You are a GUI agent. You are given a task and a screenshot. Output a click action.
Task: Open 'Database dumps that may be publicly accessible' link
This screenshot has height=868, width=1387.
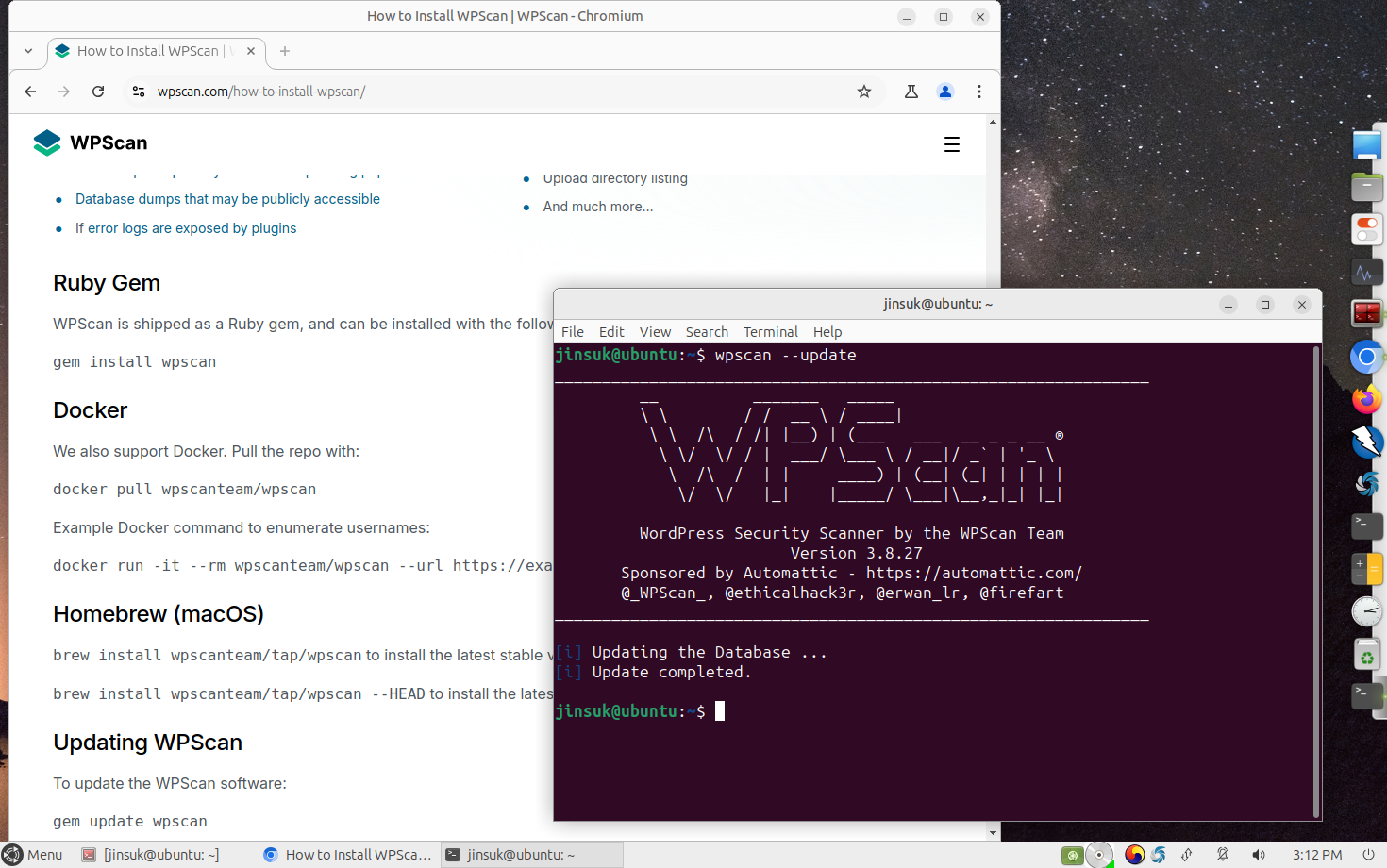tap(227, 199)
